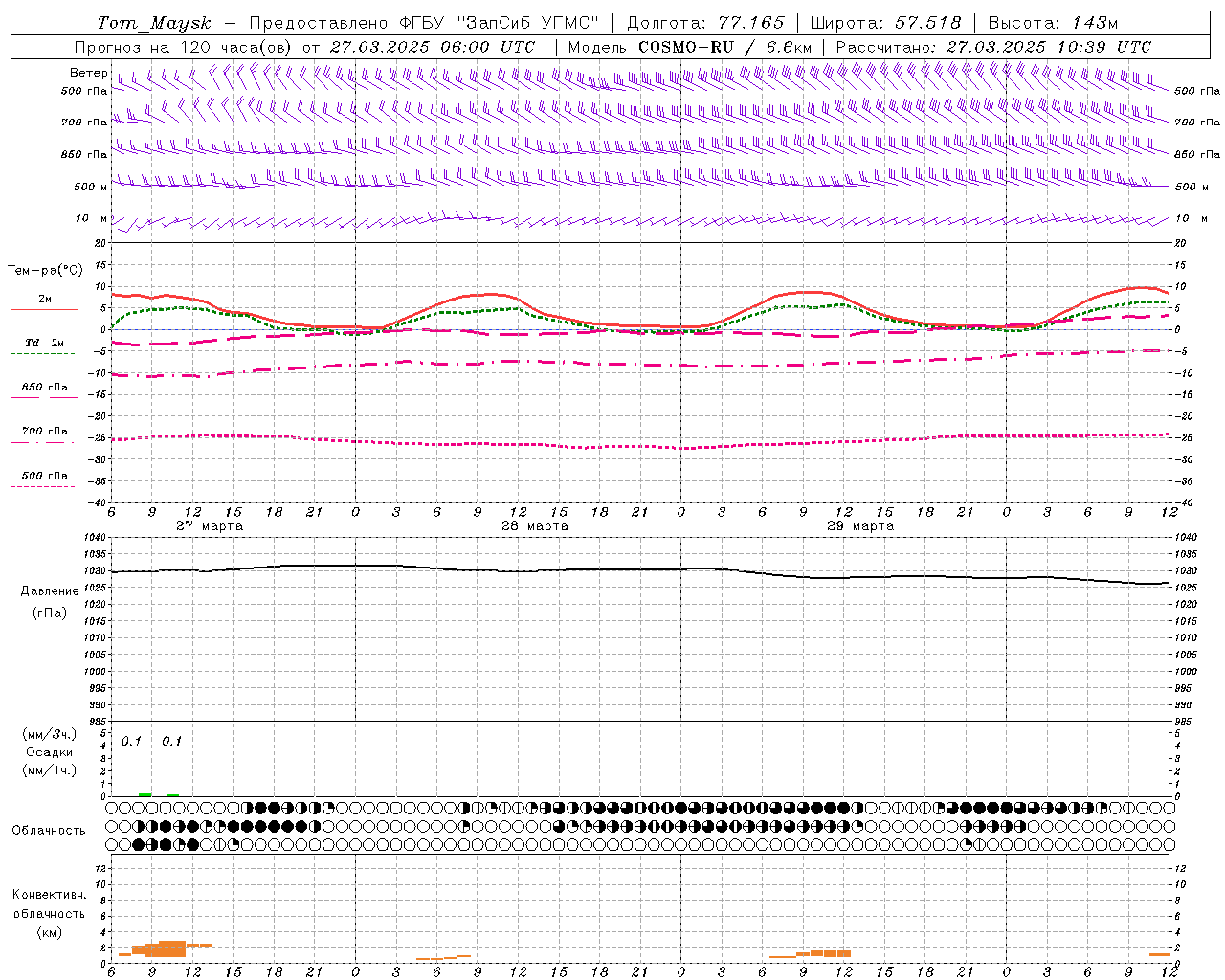Click the '700 гПа' temperature legend entry
The height and width of the screenshot is (980, 1225).
coord(45,431)
